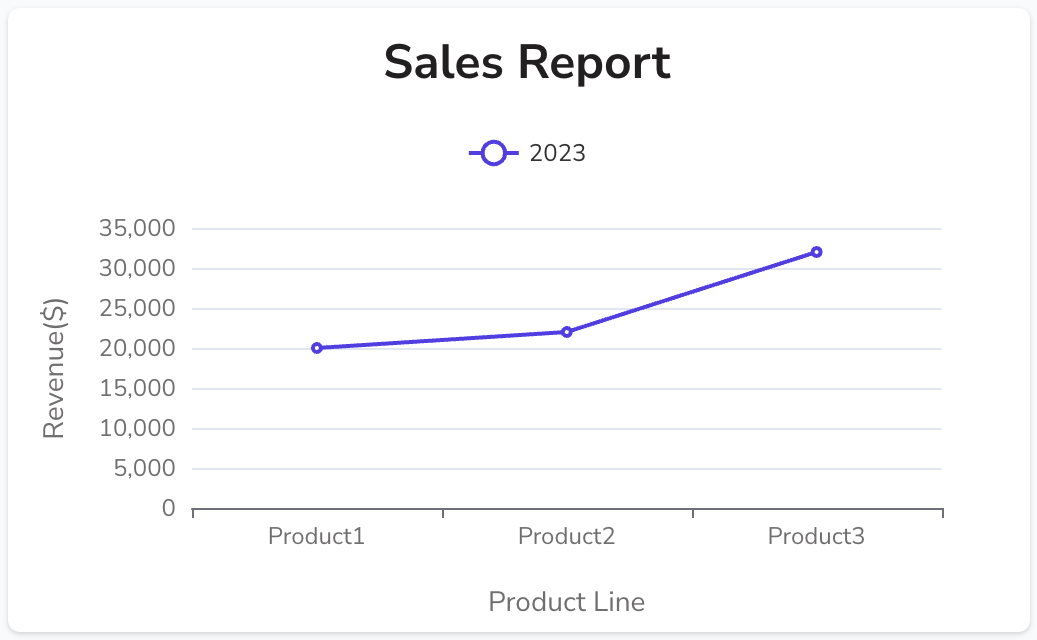The width and height of the screenshot is (1037, 640).
Task: Click the Revenue($) y-axis title
Action: [54, 368]
